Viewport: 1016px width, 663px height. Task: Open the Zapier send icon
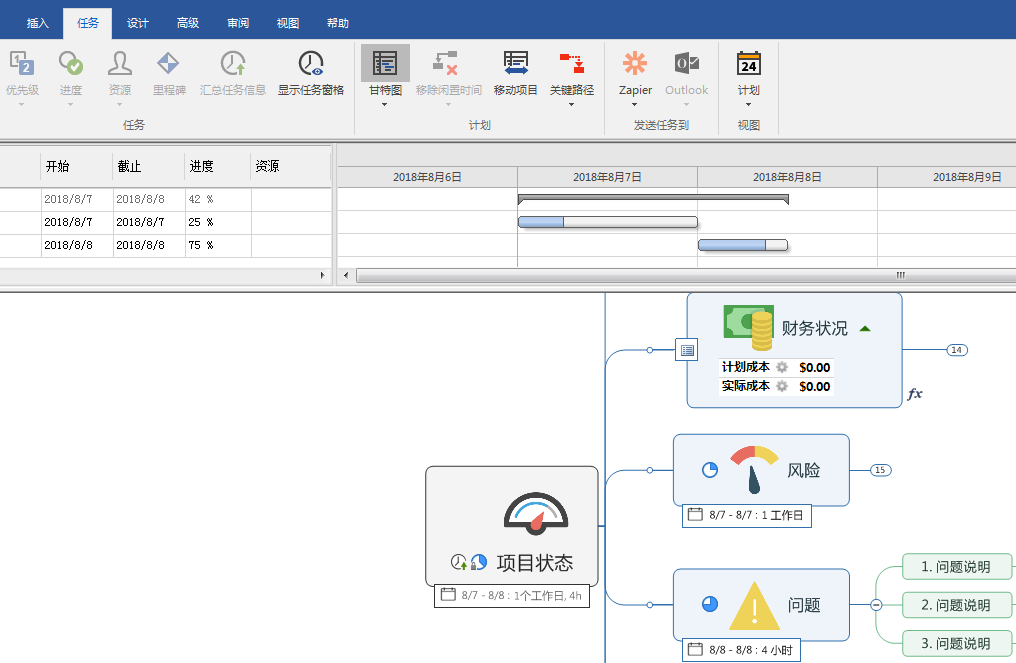pyautogui.click(x=635, y=62)
